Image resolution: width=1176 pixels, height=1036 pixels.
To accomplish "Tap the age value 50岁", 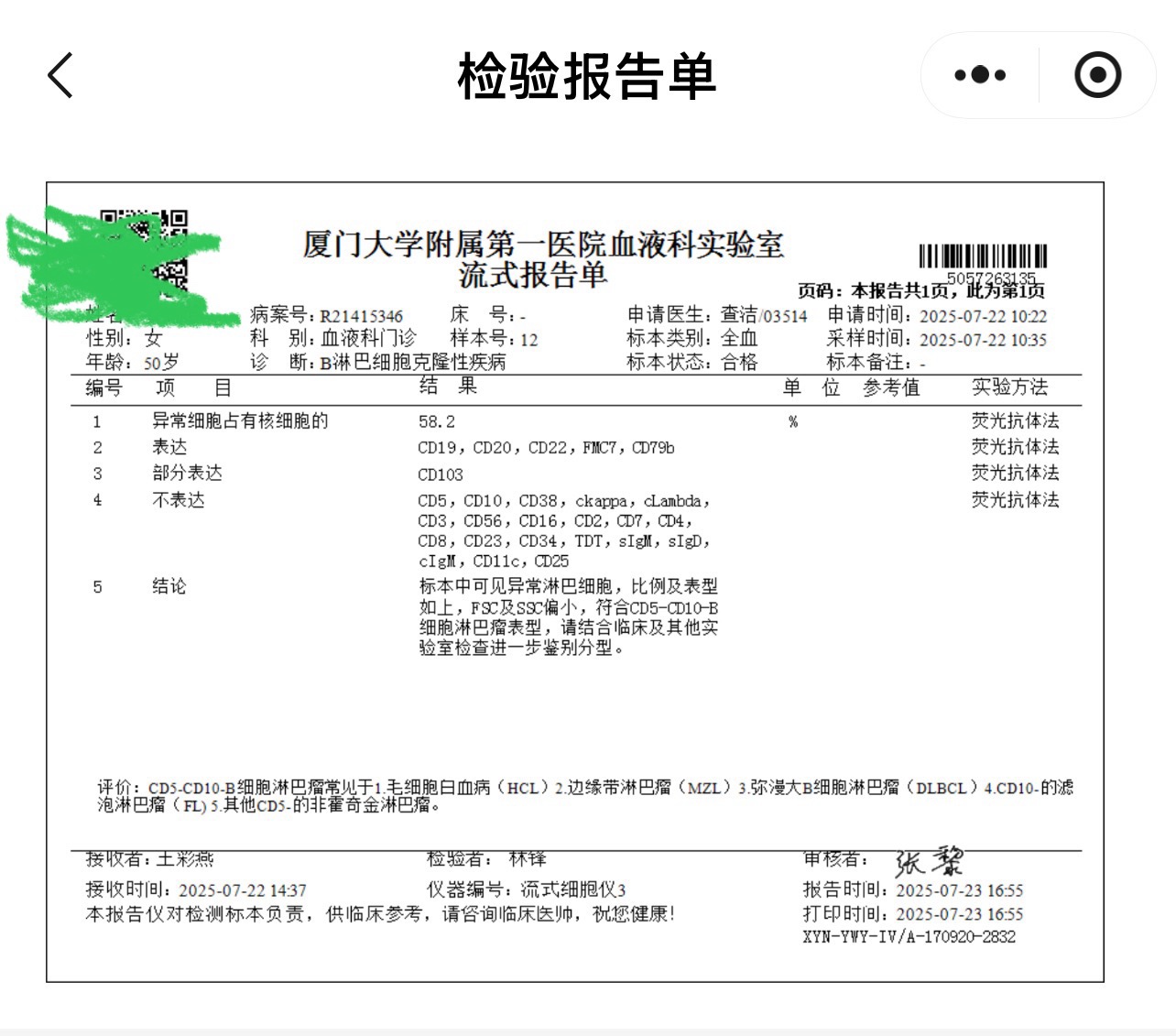I will (161, 363).
